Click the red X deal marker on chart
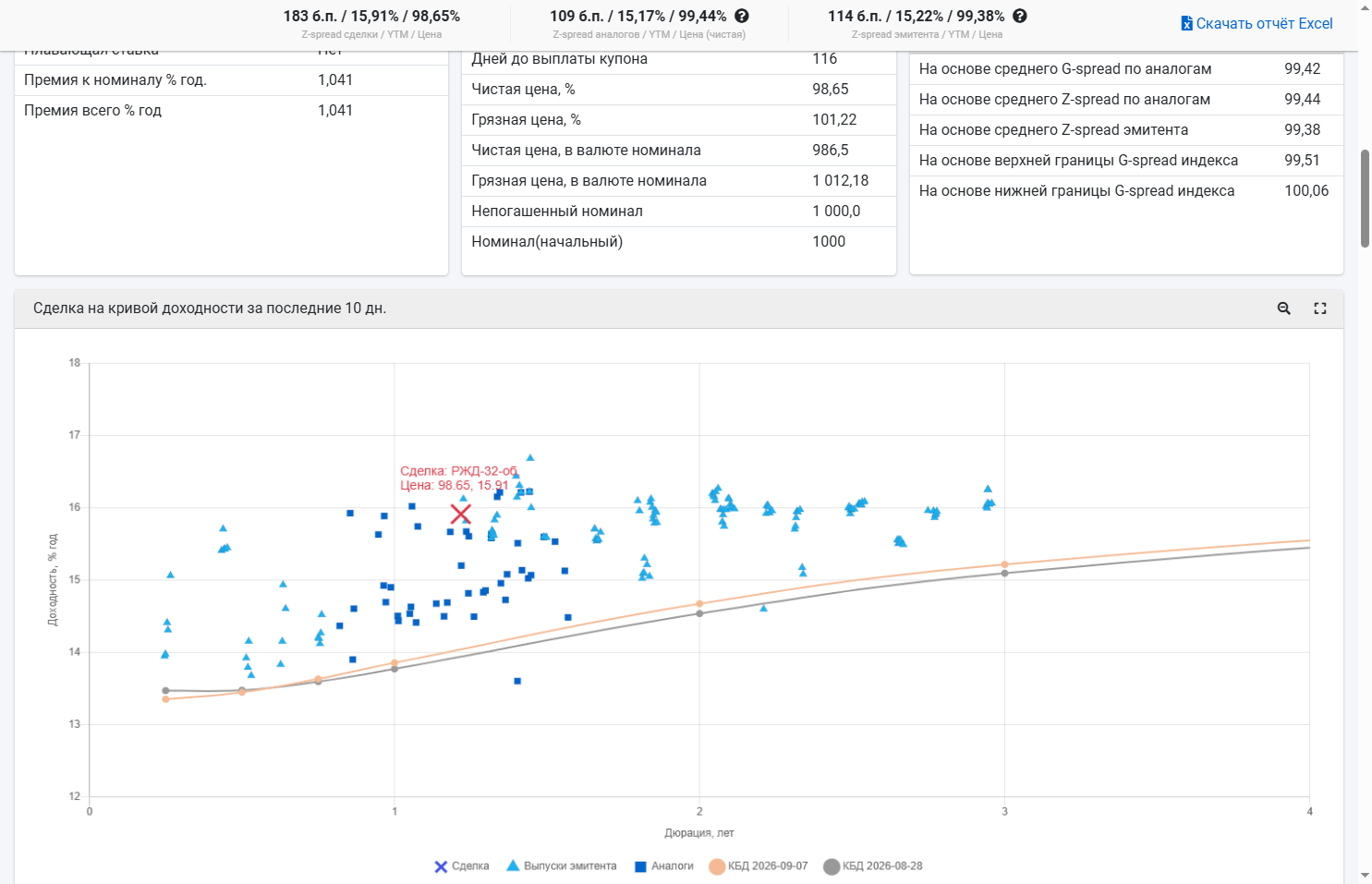Screen dimensions: 1372x884 (x=461, y=514)
